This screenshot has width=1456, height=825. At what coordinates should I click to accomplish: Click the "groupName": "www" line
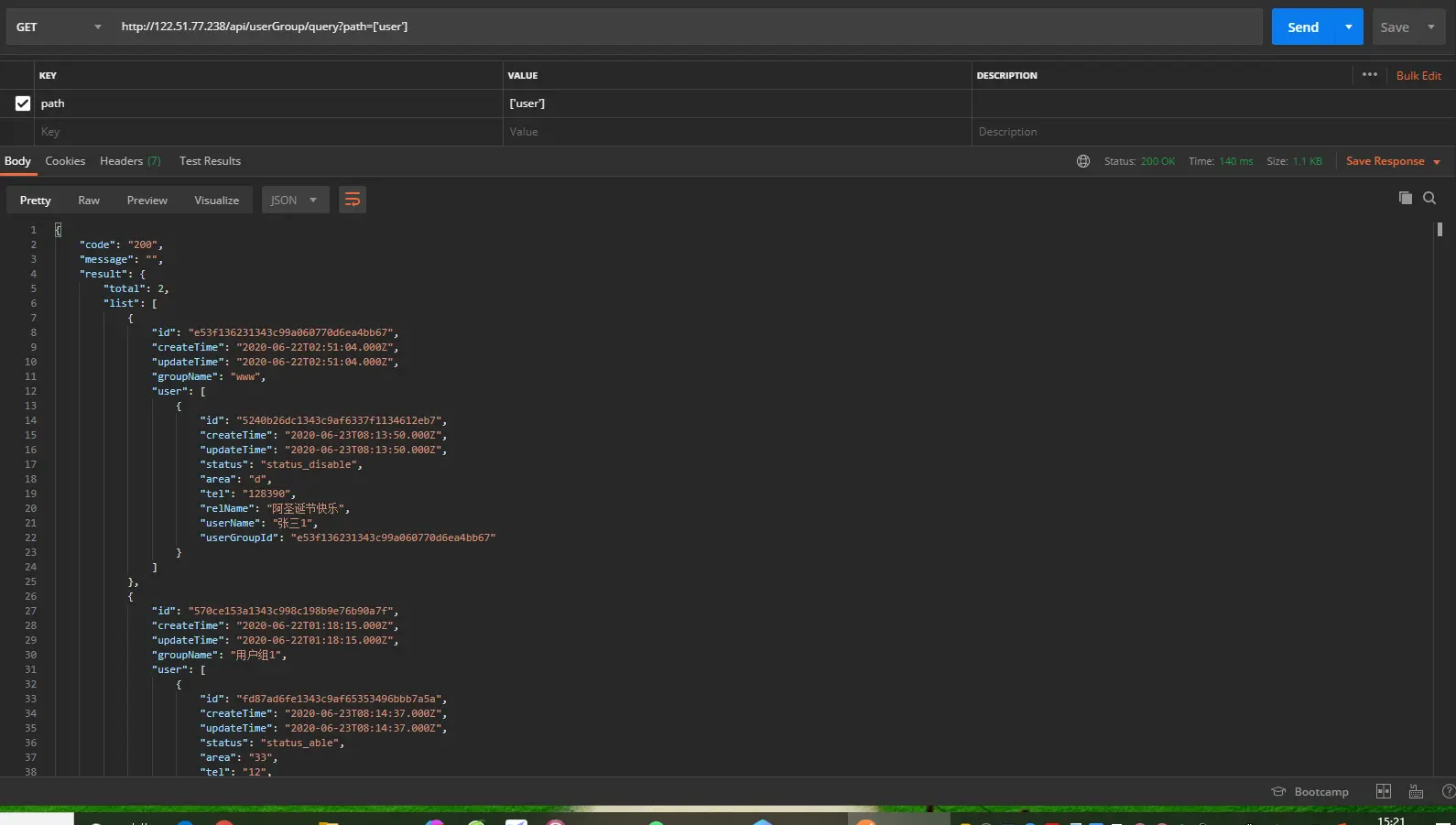209,376
